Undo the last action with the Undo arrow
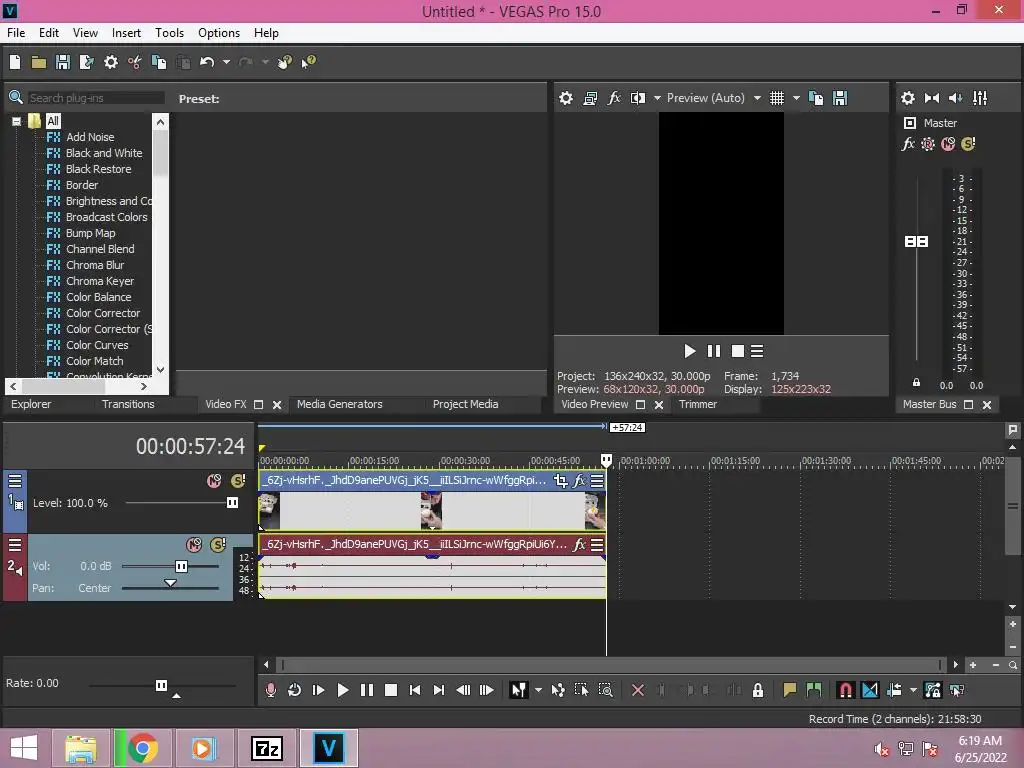 [207, 62]
